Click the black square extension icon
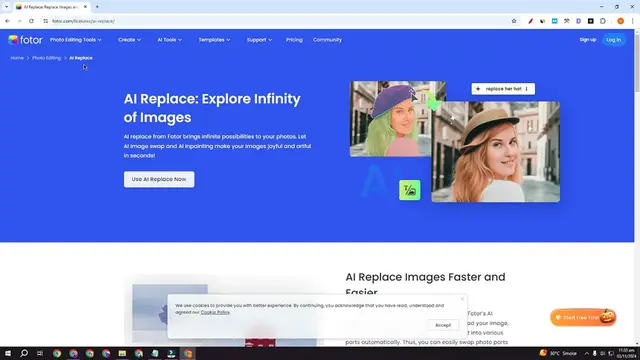This screenshot has width=640, height=360. [591, 21]
